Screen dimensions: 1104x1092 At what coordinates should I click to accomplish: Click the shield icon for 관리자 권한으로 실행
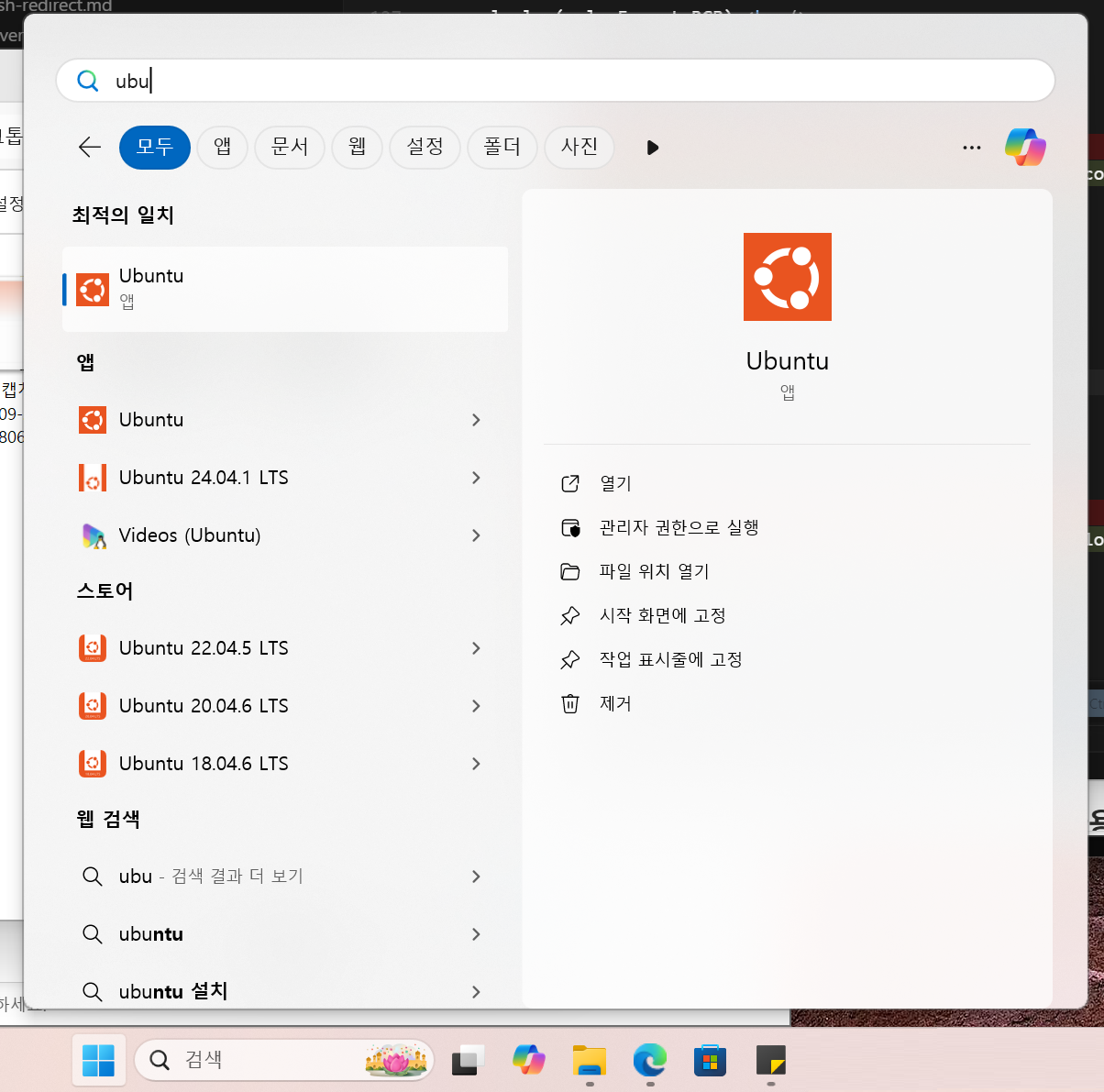(570, 527)
